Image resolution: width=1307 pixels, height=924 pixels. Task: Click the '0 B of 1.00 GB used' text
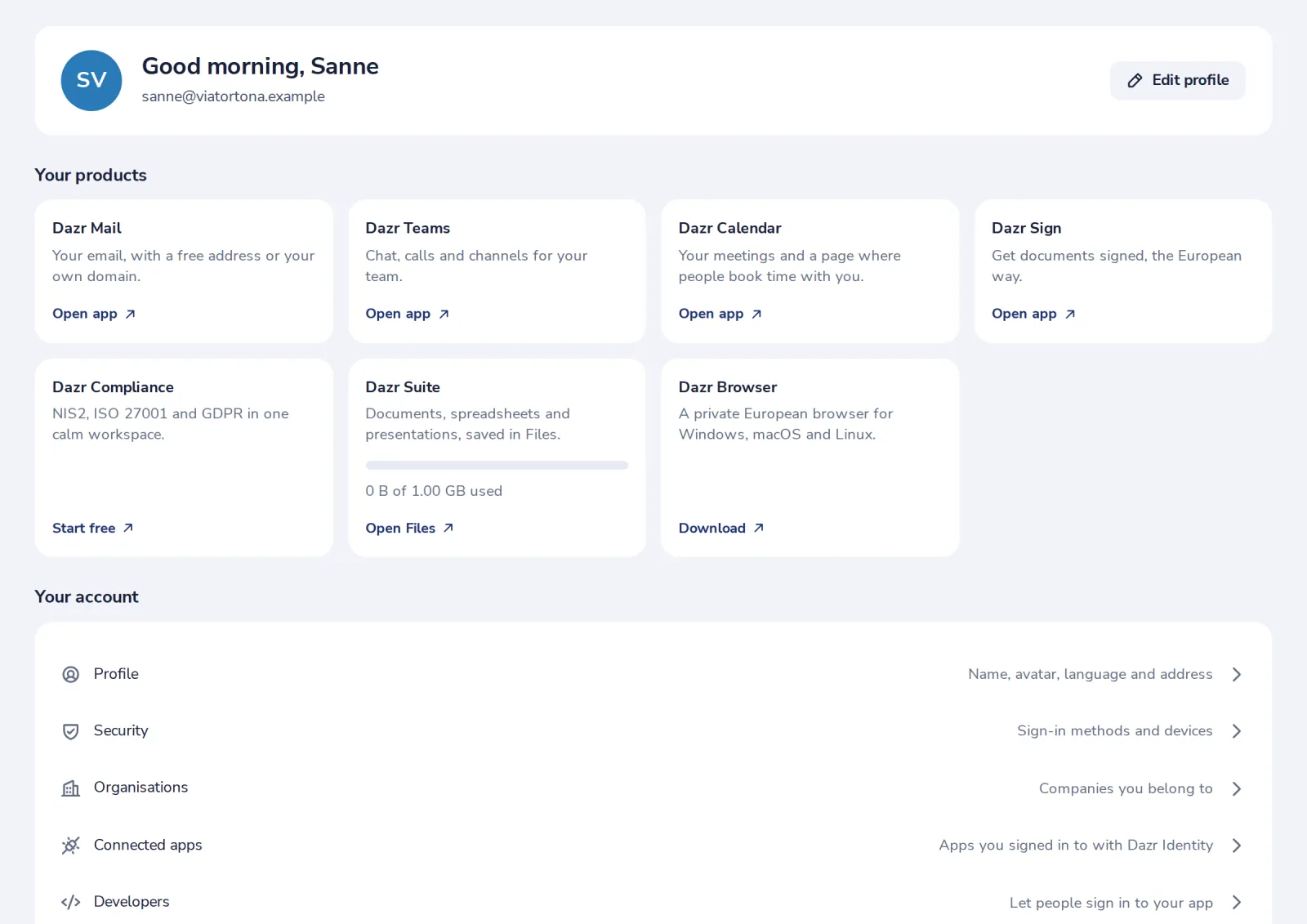pyautogui.click(x=434, y=491)
